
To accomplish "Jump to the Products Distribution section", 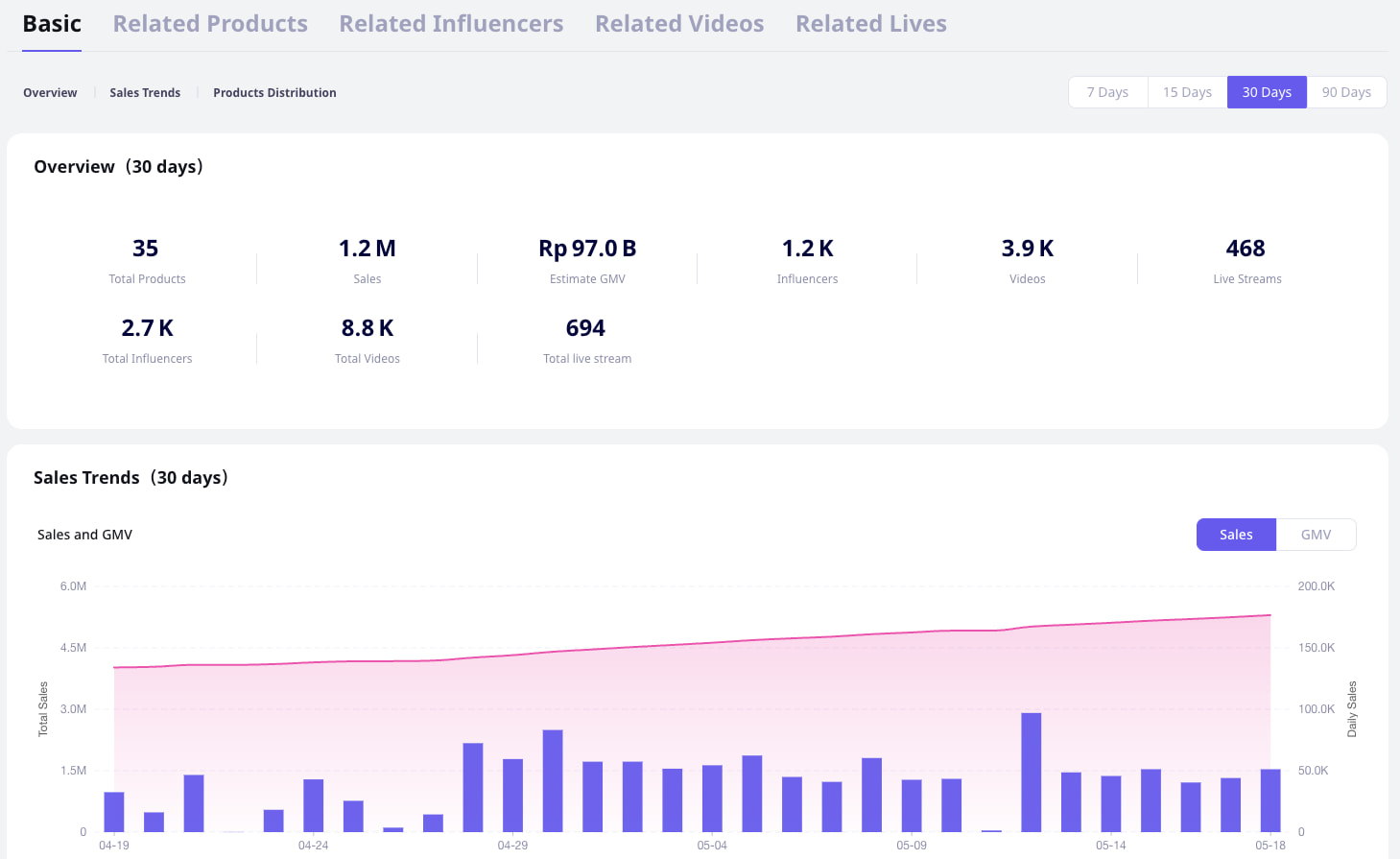I will [x=274, y=93].
